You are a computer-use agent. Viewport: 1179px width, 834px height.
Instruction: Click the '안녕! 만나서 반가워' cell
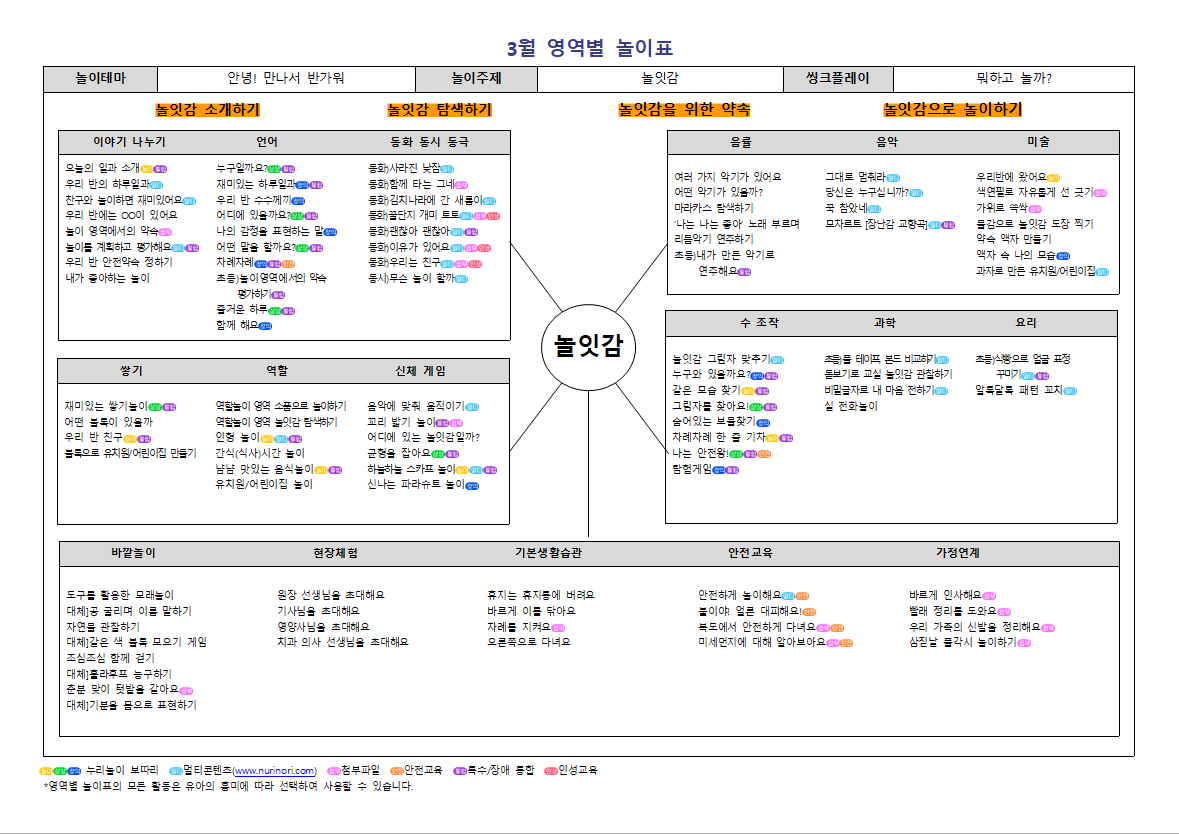pyautogui.click(x=286, y=78)
